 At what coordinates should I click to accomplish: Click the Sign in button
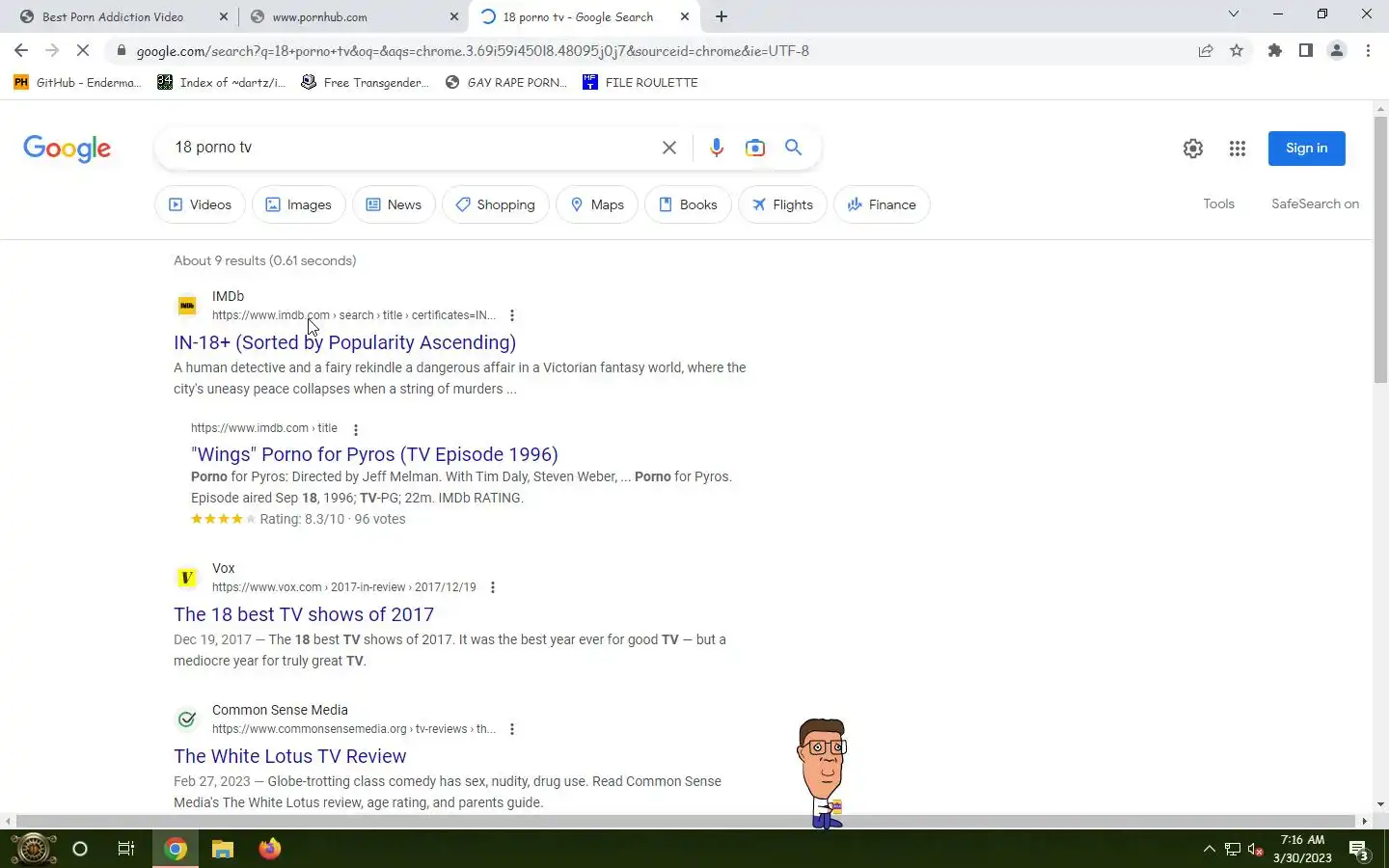(x=1306, y=148)
